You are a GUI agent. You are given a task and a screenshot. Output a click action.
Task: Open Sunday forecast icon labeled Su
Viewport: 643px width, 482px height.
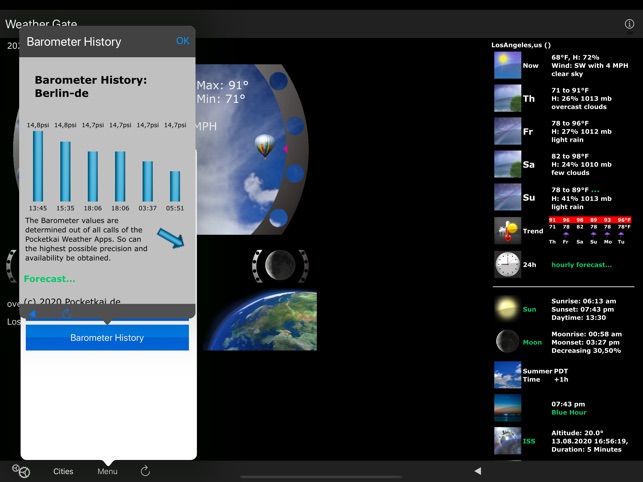click(x=507, y=197)
